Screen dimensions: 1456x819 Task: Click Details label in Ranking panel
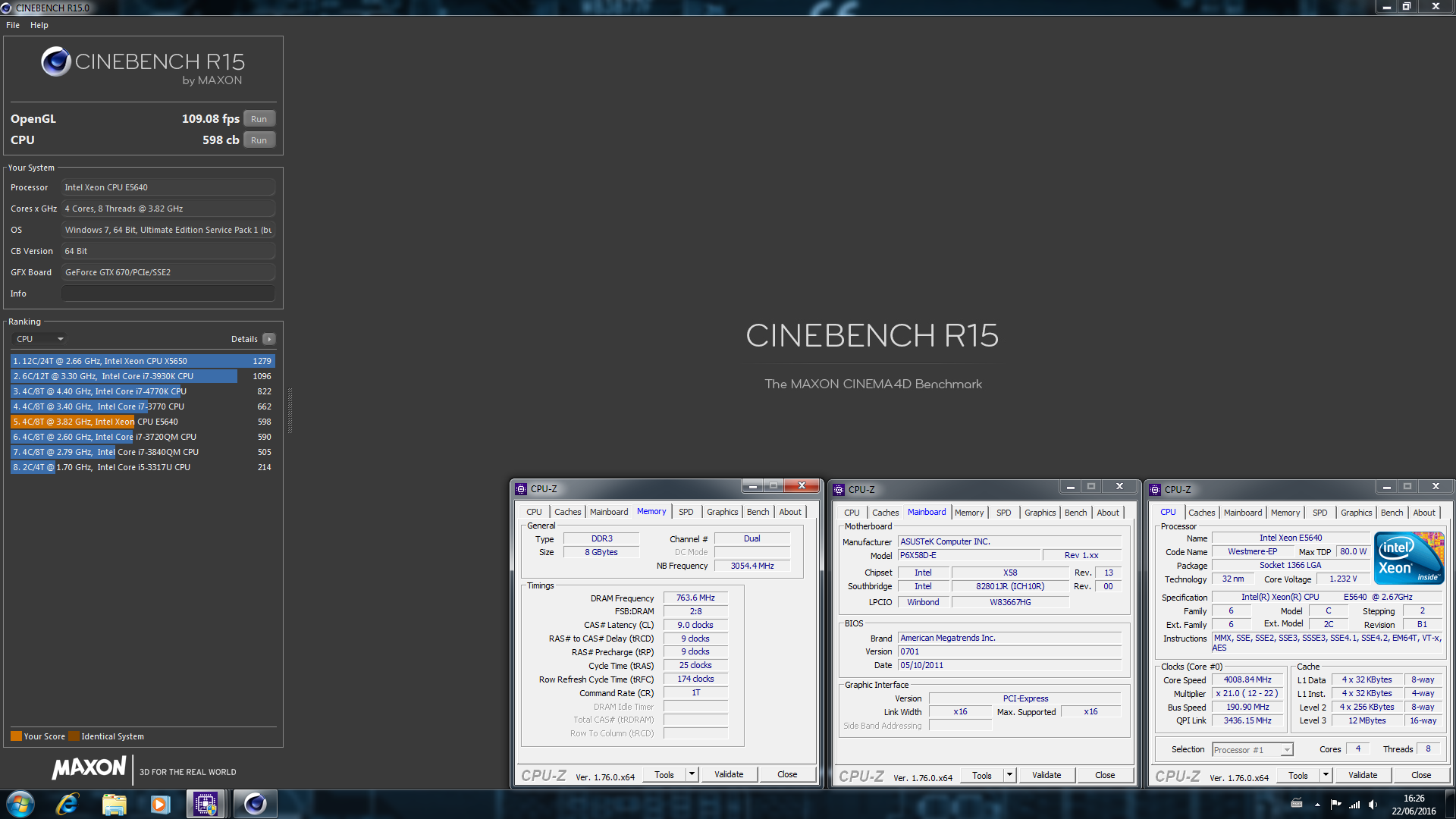click(x=244, y=339)
